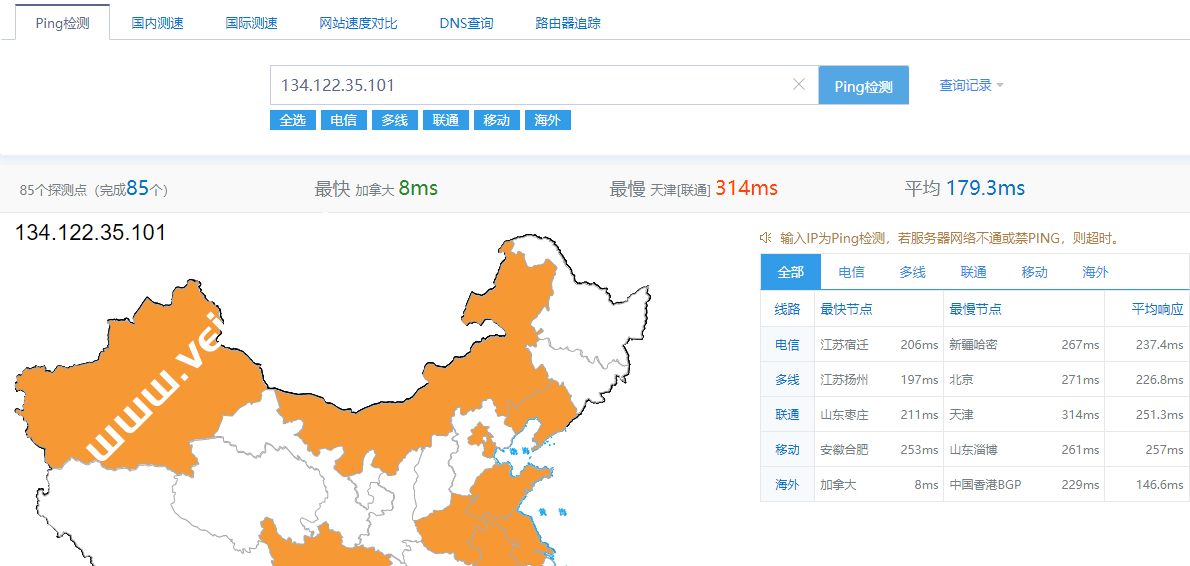Click the 江苏扬州 fastest node cell

click(844, 379)
